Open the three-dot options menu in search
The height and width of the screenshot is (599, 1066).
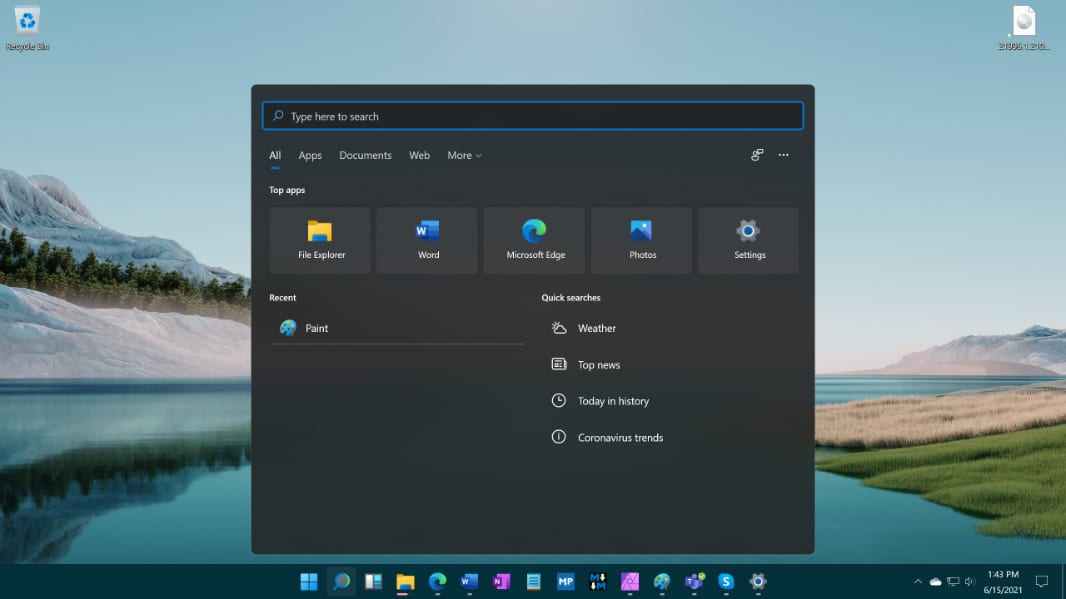pos(783,155)
